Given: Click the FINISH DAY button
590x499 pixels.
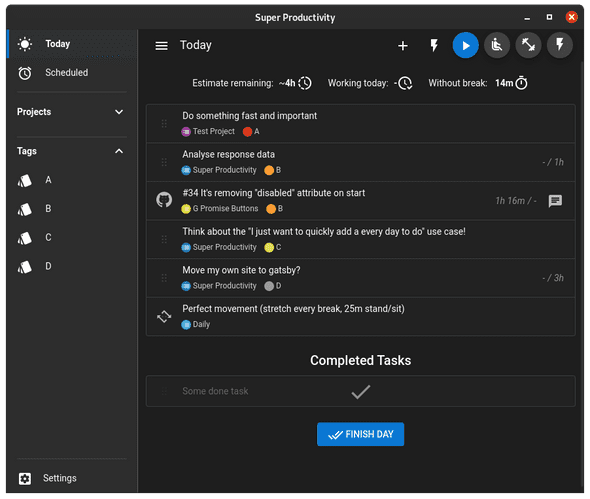Looking at the screenshot, I should (360, 434).
